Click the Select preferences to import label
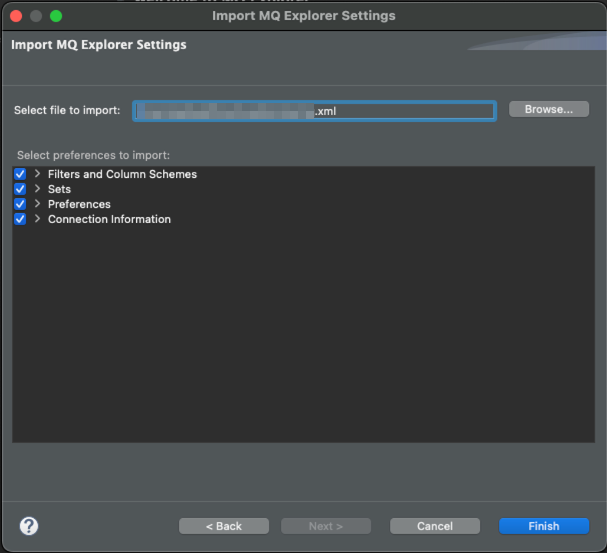The image size is (607, 553). tap(93, 155)
